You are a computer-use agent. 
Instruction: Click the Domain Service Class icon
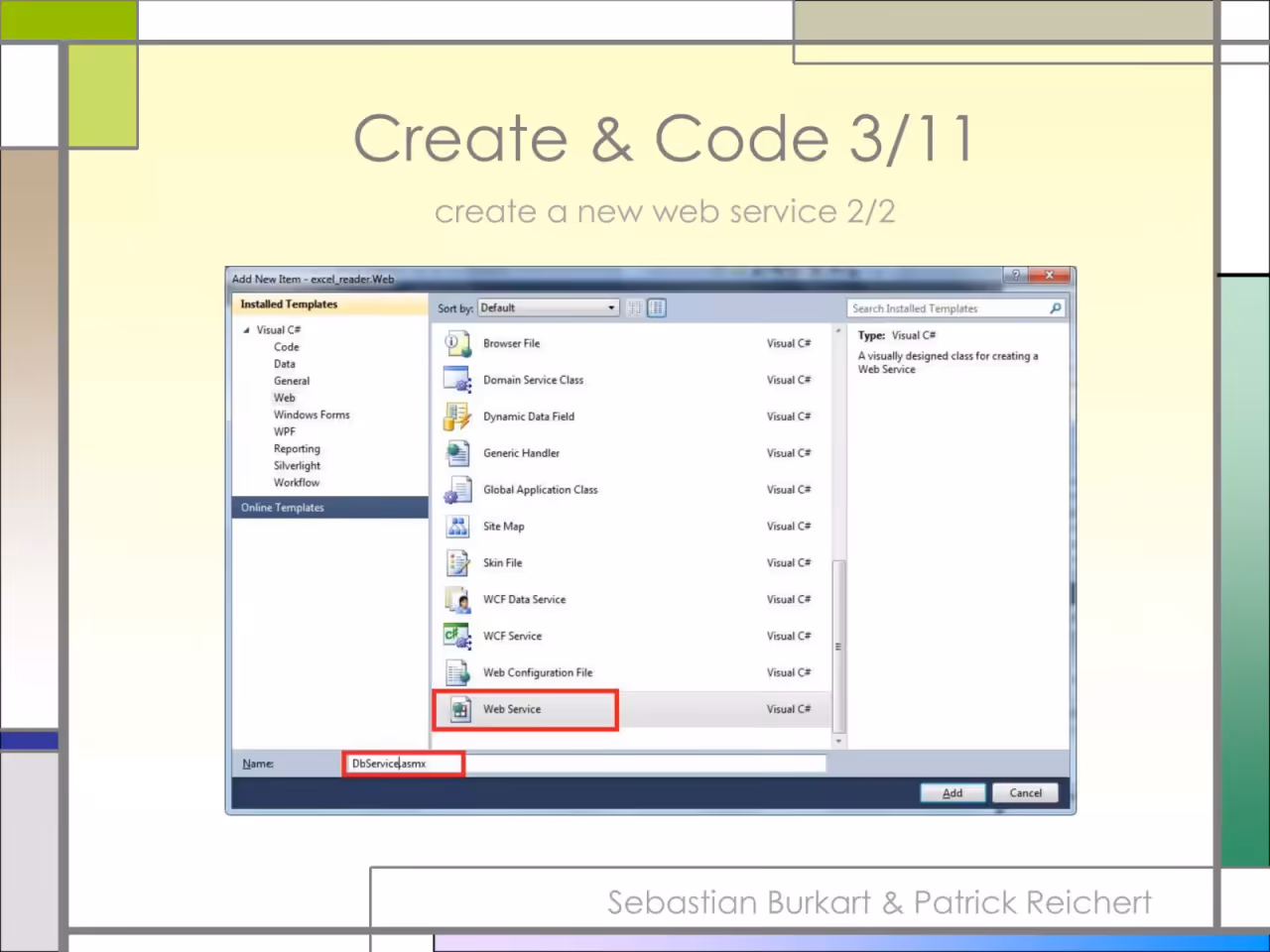pyautogui.click(x=457, y=381)
